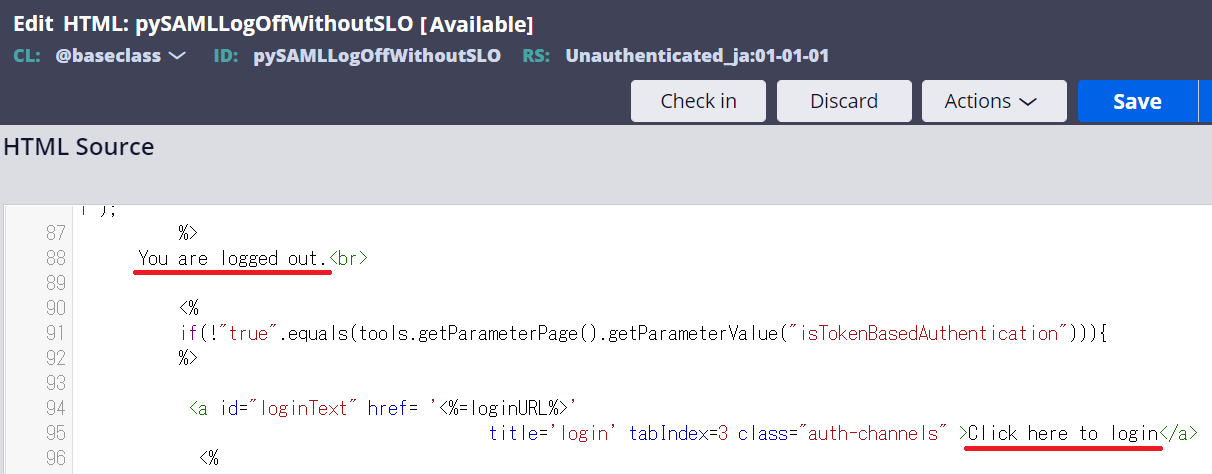This screenshot has height=474, width=1212.
Task: Click the Discard button
Action: point(844,101)
